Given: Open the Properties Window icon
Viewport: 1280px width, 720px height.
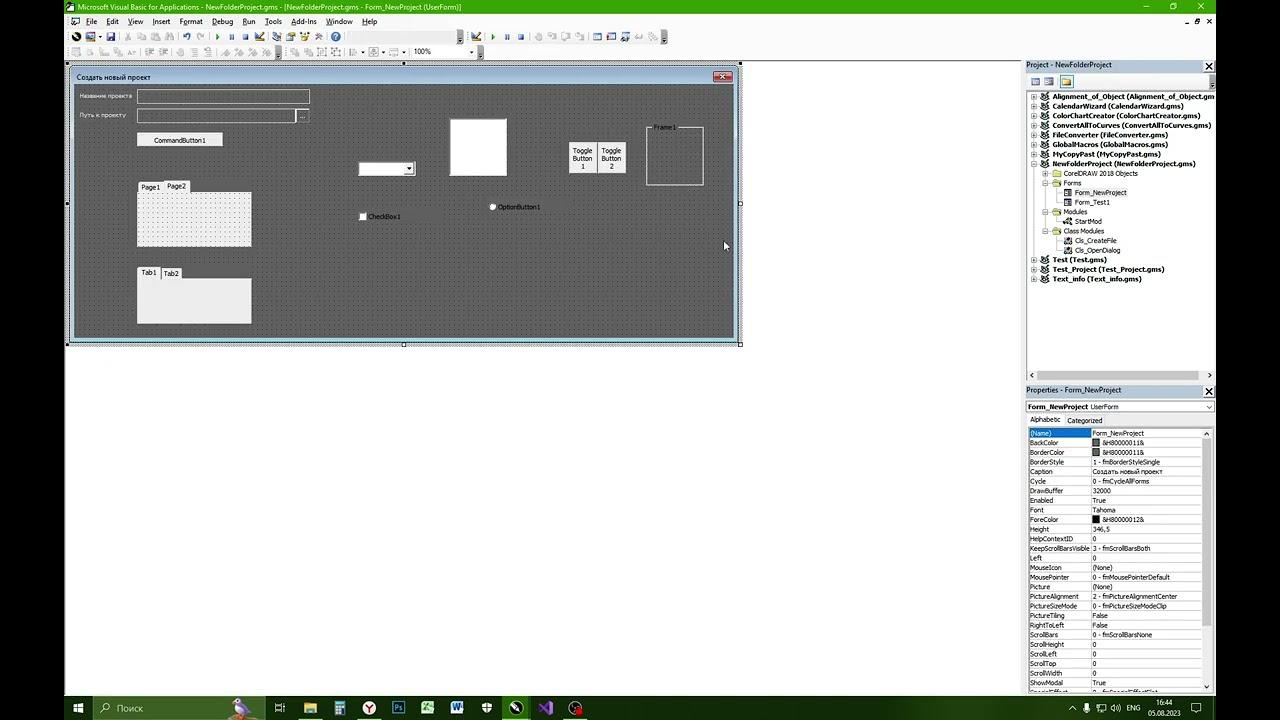Looking at the screenshot, I should pyautogui.click(x=291, y=37).
